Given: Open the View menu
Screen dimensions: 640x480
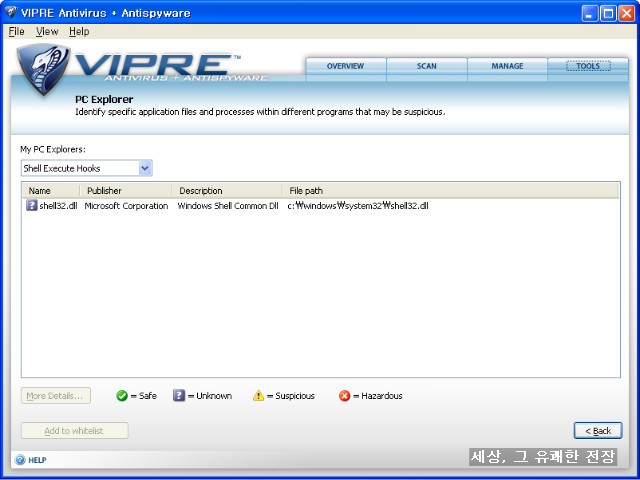Looking at the screenshot, I should coord(47,31).
